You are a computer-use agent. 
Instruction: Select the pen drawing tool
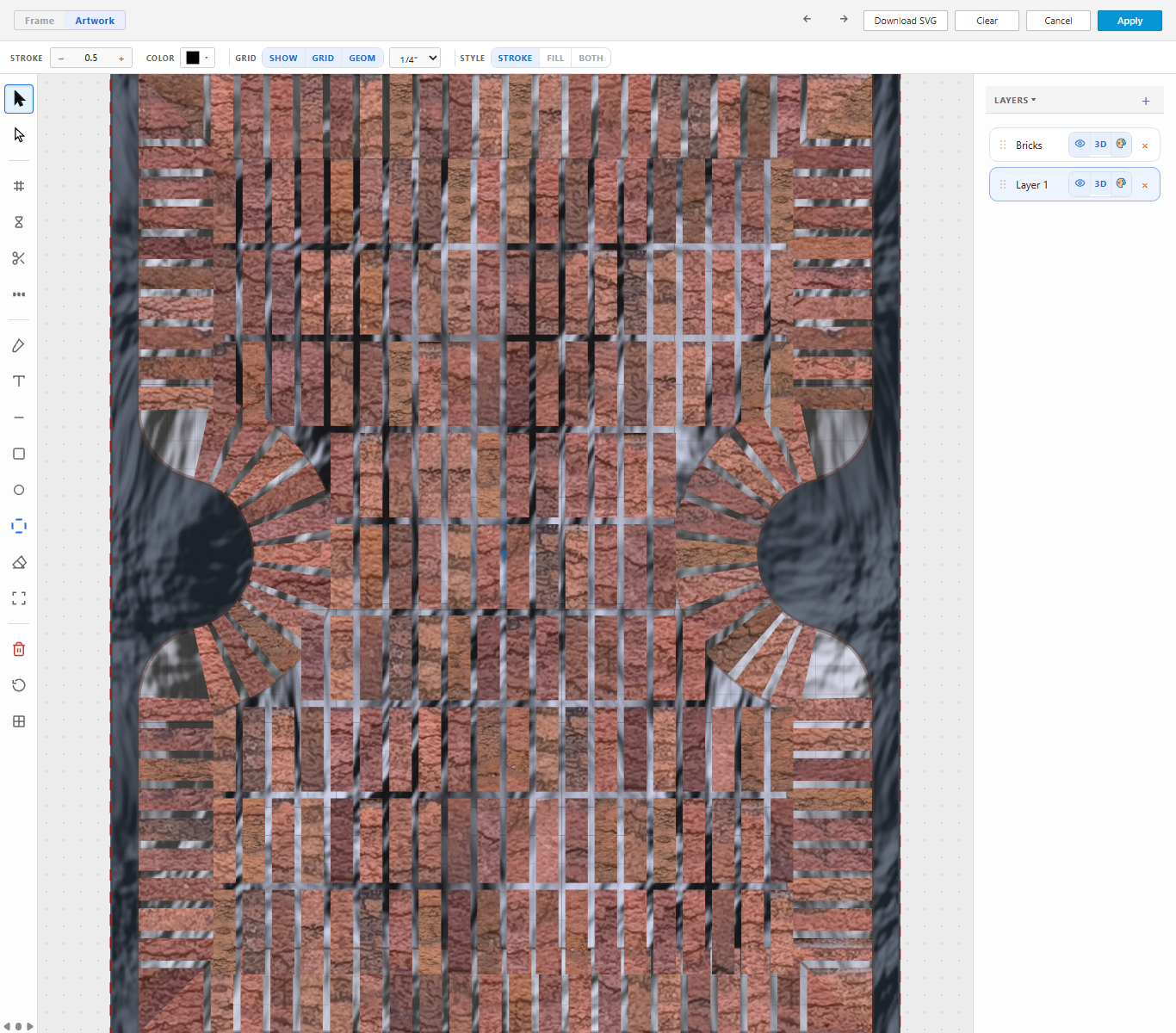pos(19,345)
